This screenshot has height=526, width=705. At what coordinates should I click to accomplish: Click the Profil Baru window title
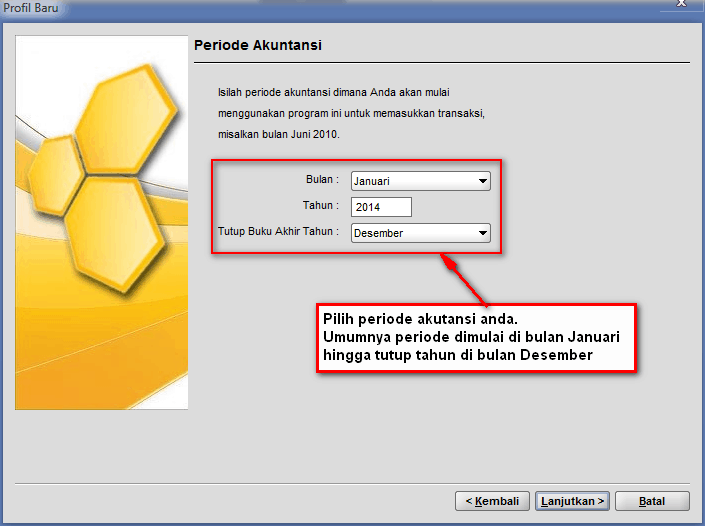pyautogui.click(x=31, y=8)
